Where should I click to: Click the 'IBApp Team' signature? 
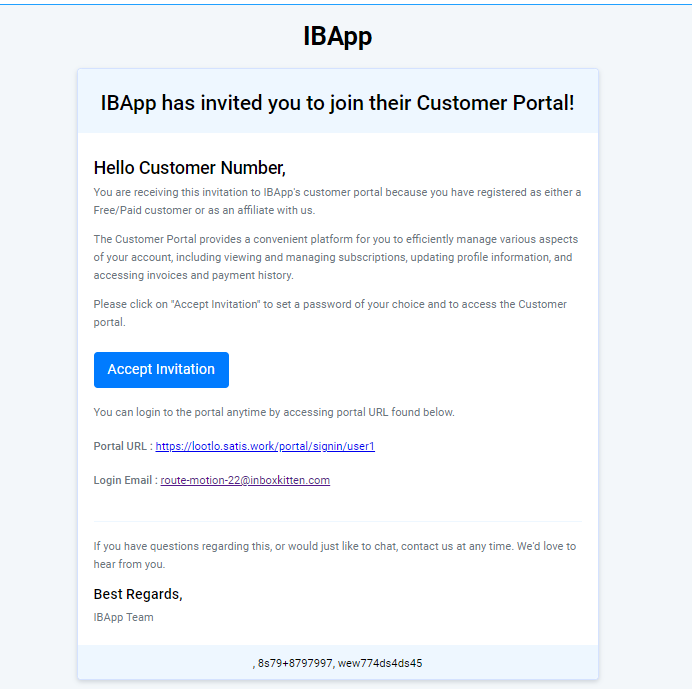click(124, 617)
